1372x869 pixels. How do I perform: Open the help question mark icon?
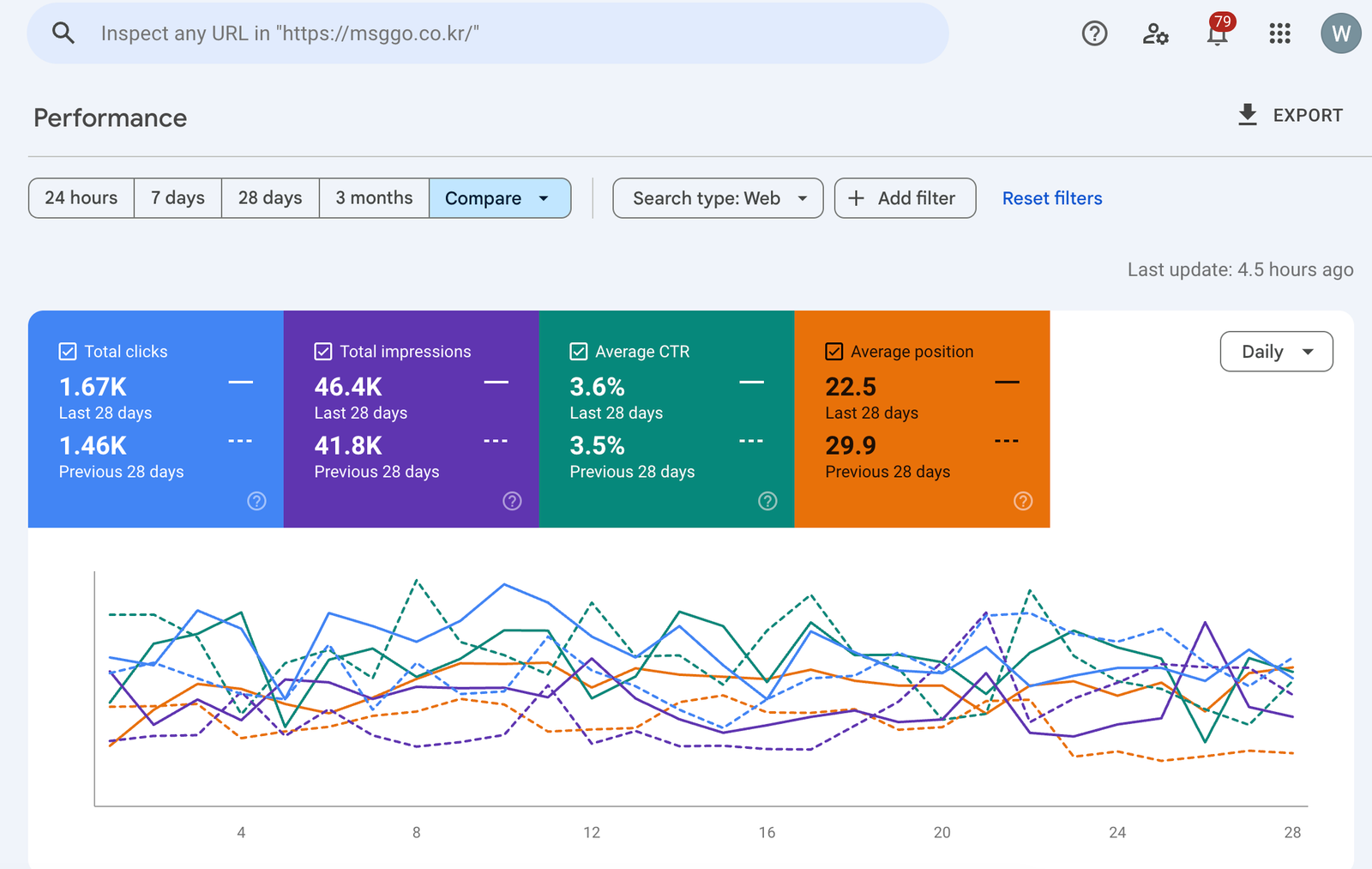[x=1094, y=33]
